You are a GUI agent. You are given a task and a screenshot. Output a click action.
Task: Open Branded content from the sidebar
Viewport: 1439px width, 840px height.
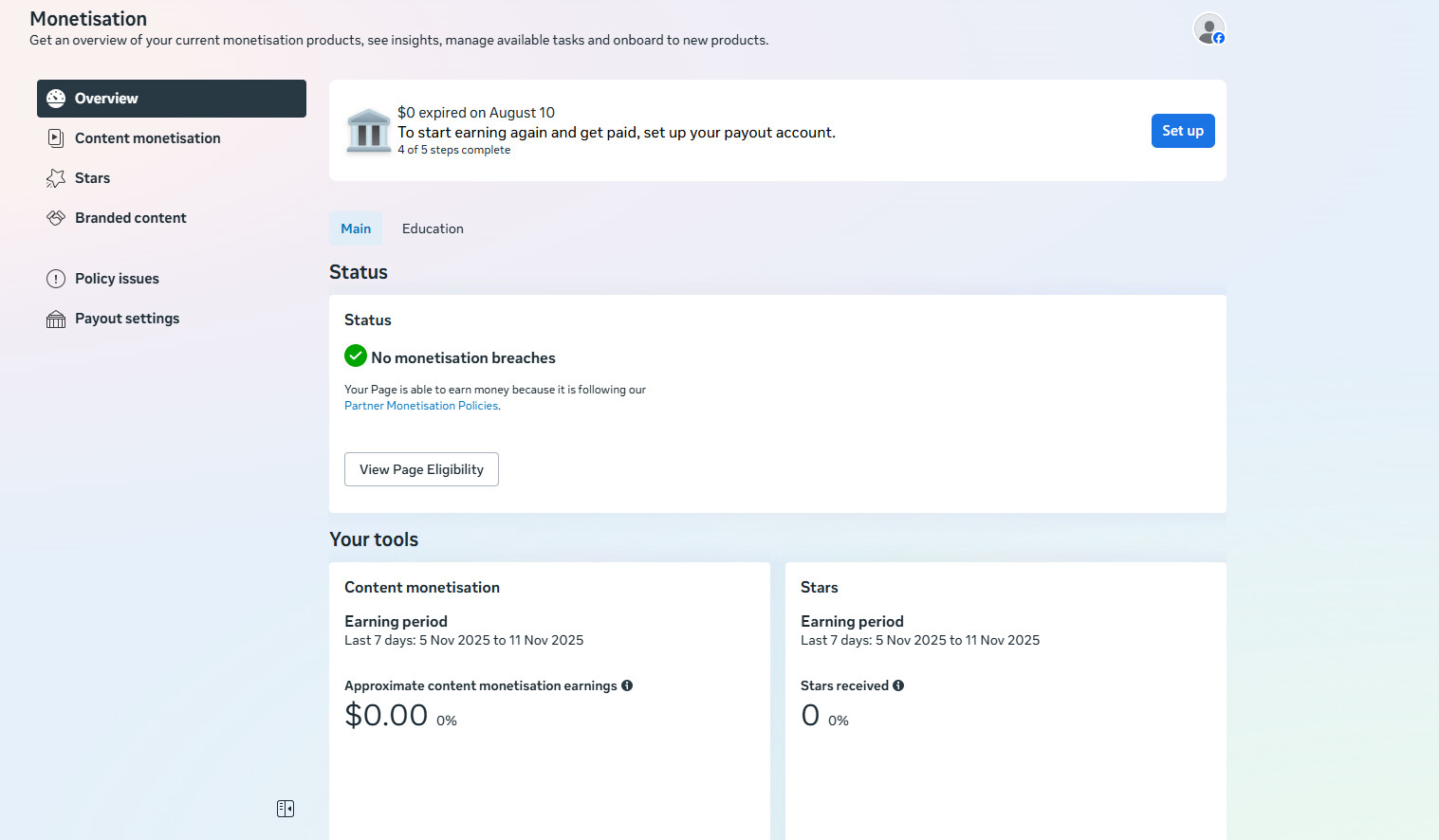pos(131,218)
